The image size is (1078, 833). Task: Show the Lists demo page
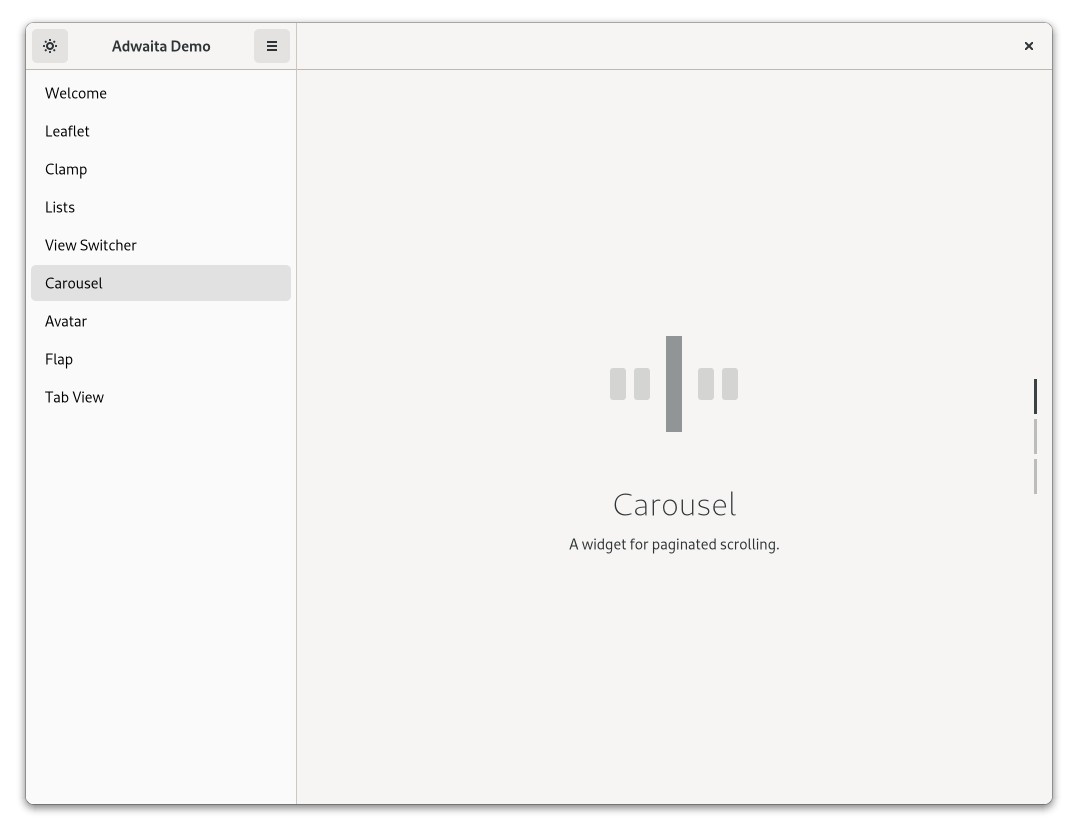coord(60,207)
